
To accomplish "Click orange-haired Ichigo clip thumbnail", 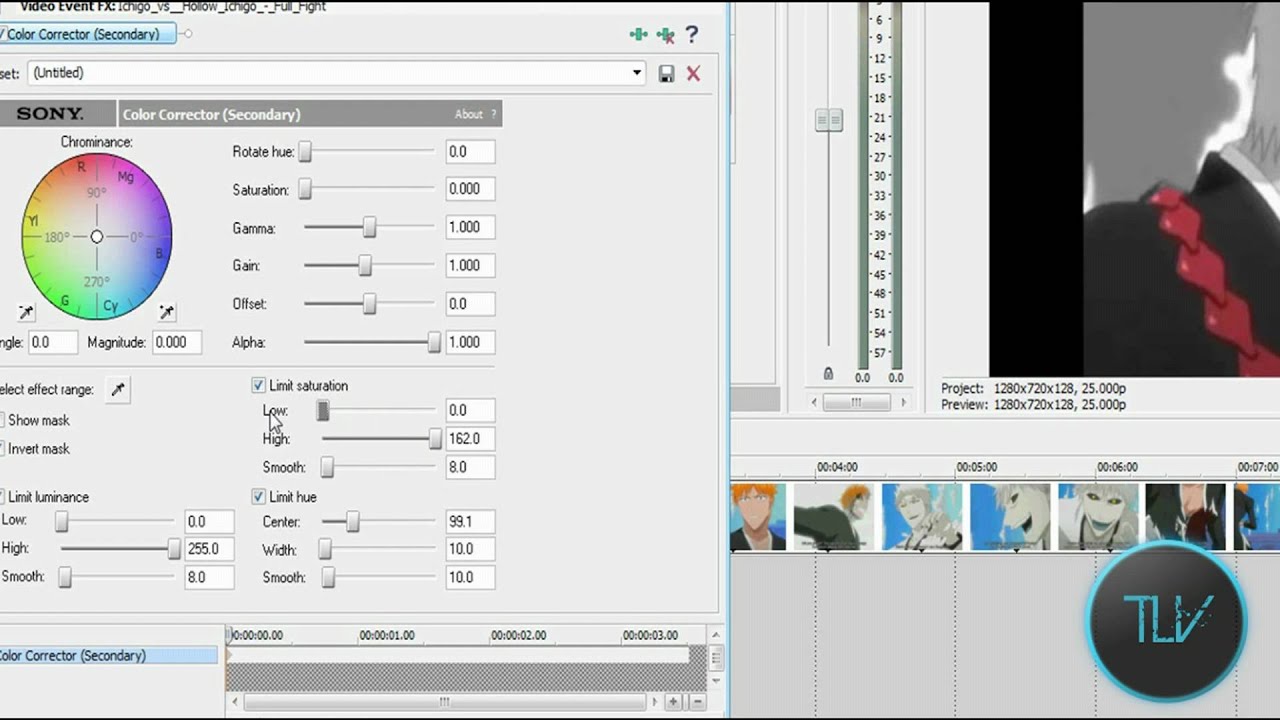I will tap(758, 517).
